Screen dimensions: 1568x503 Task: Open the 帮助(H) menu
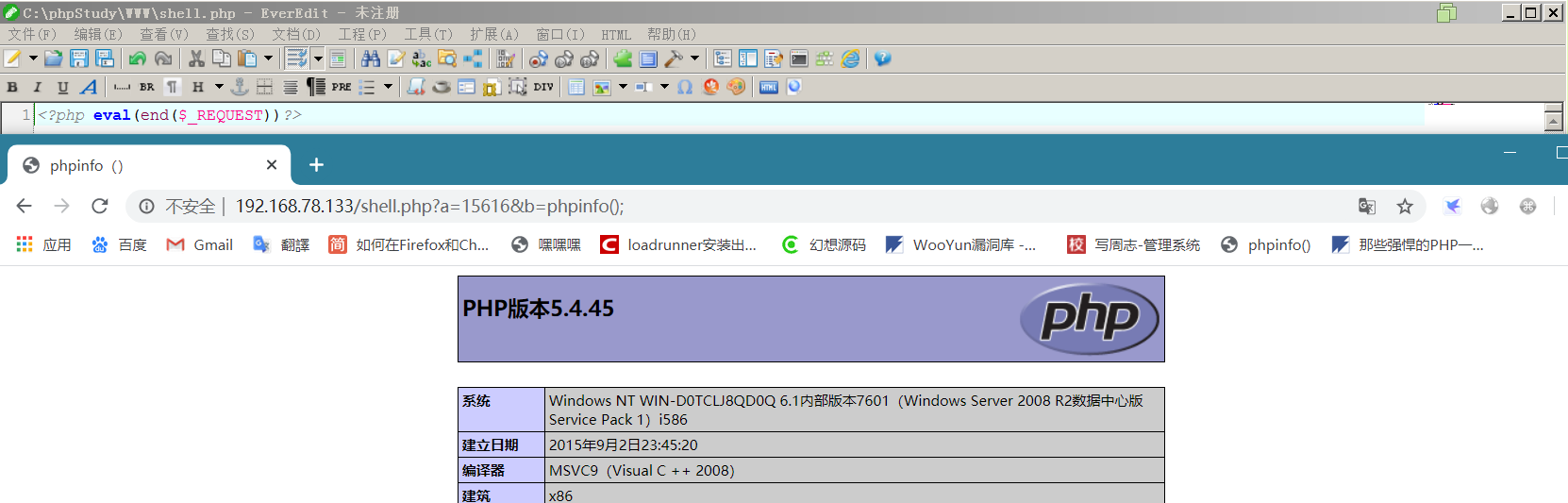tap(672, 34)
